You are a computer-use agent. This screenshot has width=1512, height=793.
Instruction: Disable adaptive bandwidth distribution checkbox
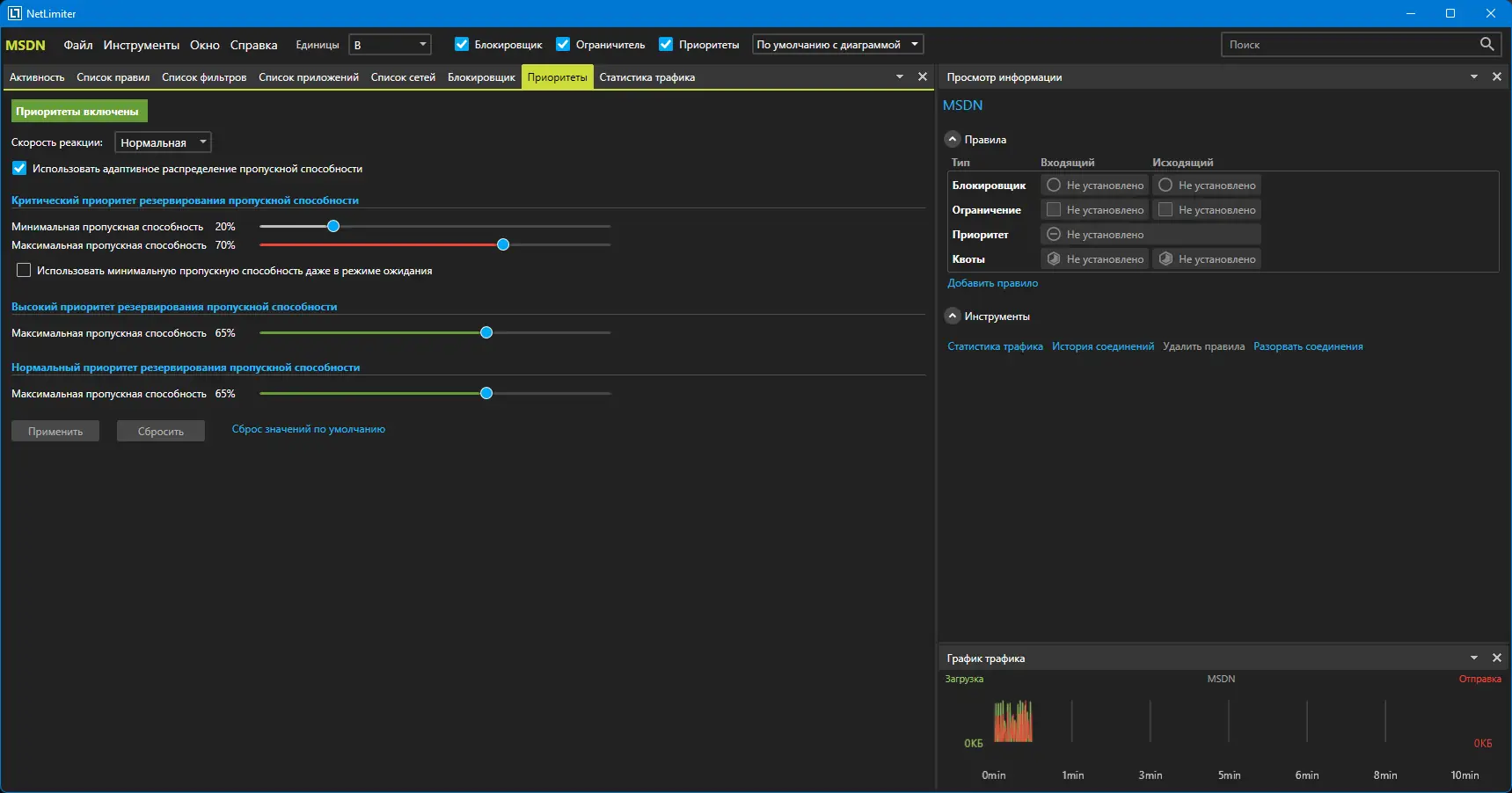pyautogui.click(x=19, y=169)
